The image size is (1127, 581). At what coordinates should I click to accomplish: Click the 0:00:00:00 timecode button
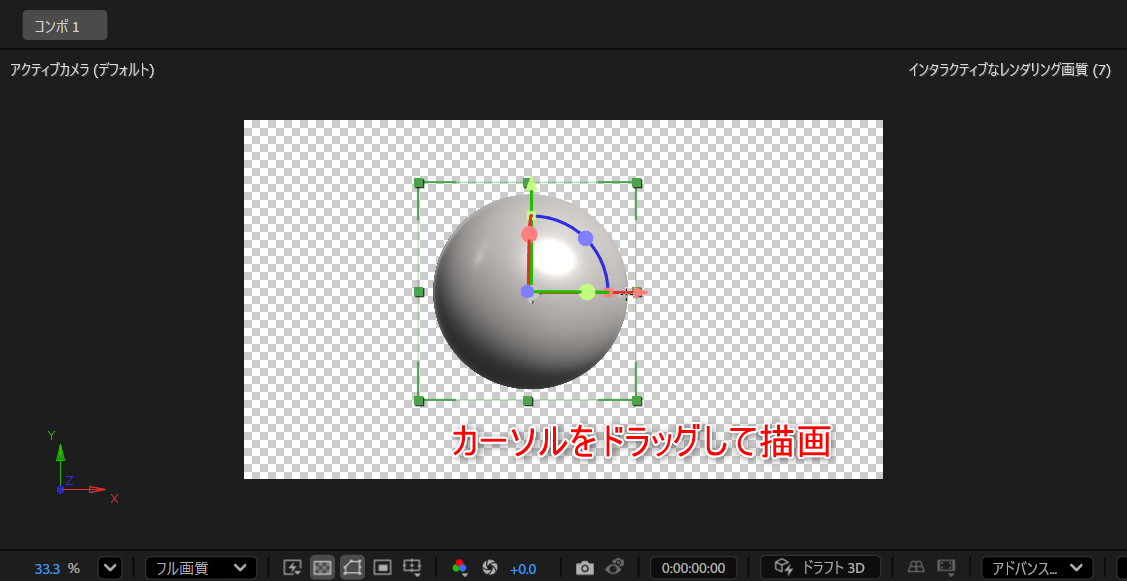coord(694,567)
